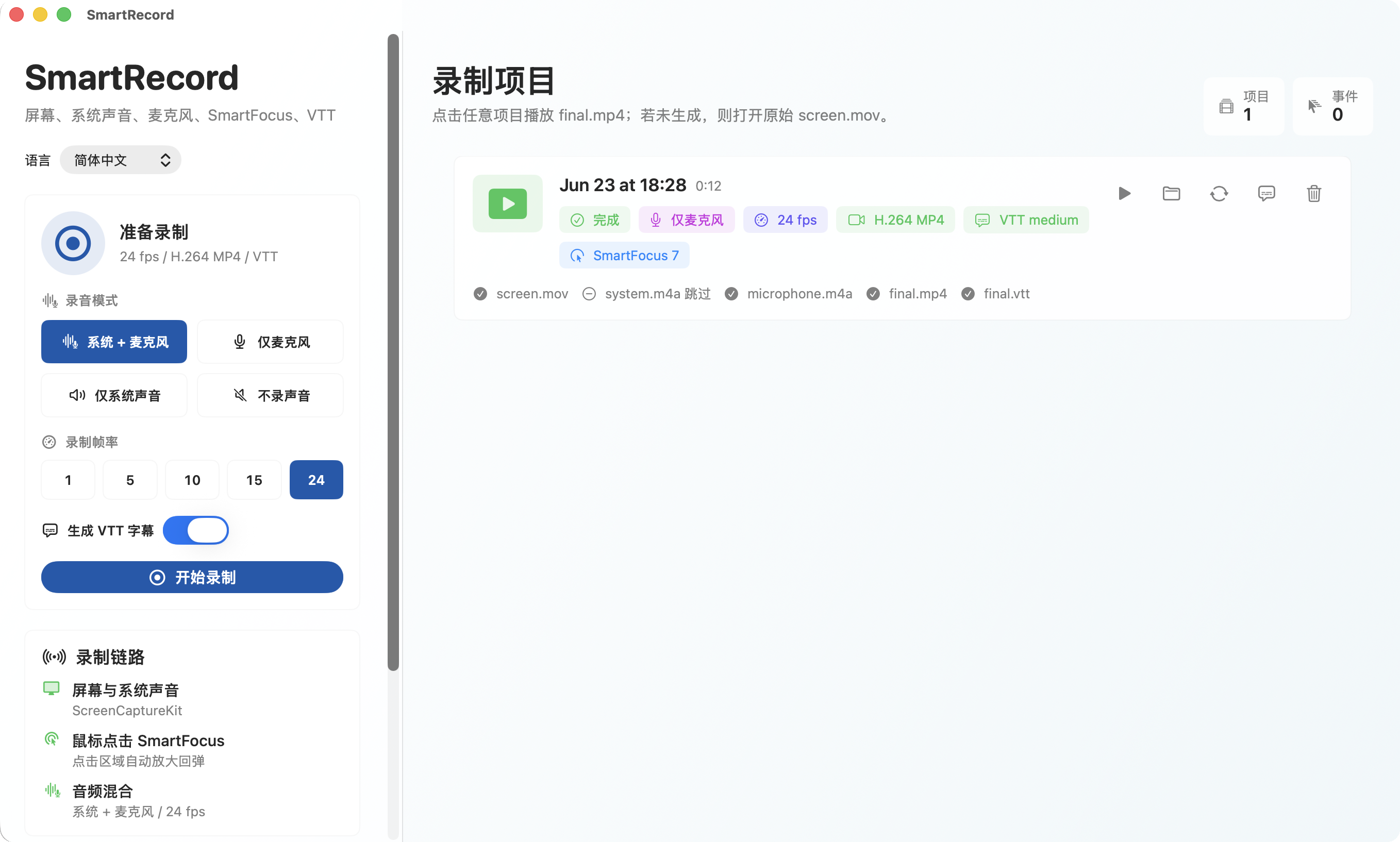Select 仅麦克风 recording mode
1400x842 pixels.
[270, 342]
